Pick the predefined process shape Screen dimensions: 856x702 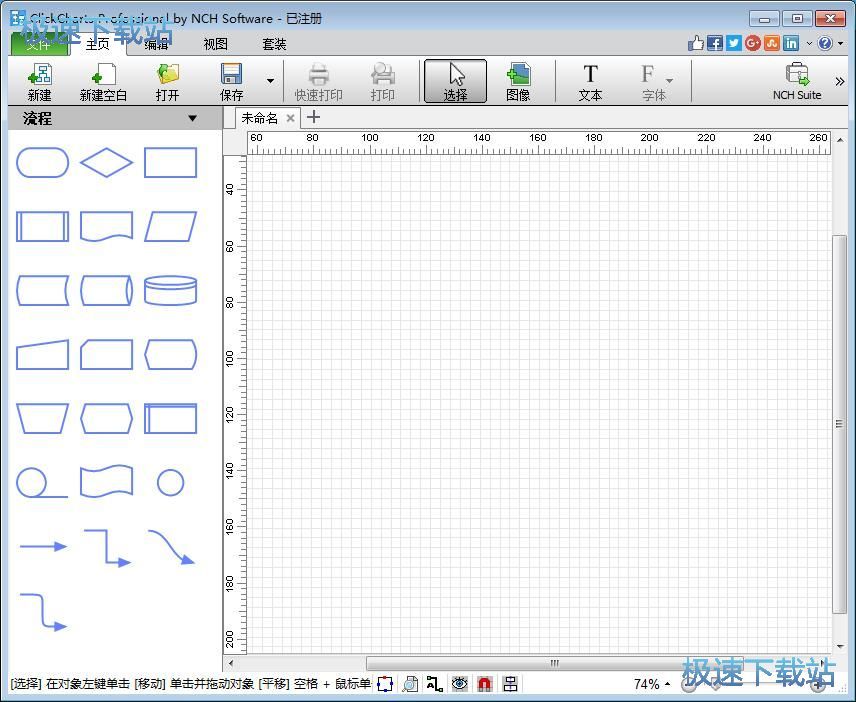[43, 227]
